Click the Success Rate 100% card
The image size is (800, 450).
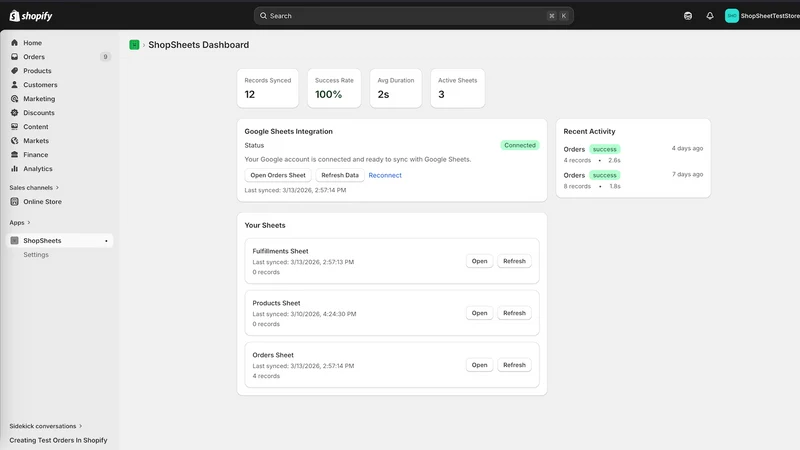pos(334,88)
